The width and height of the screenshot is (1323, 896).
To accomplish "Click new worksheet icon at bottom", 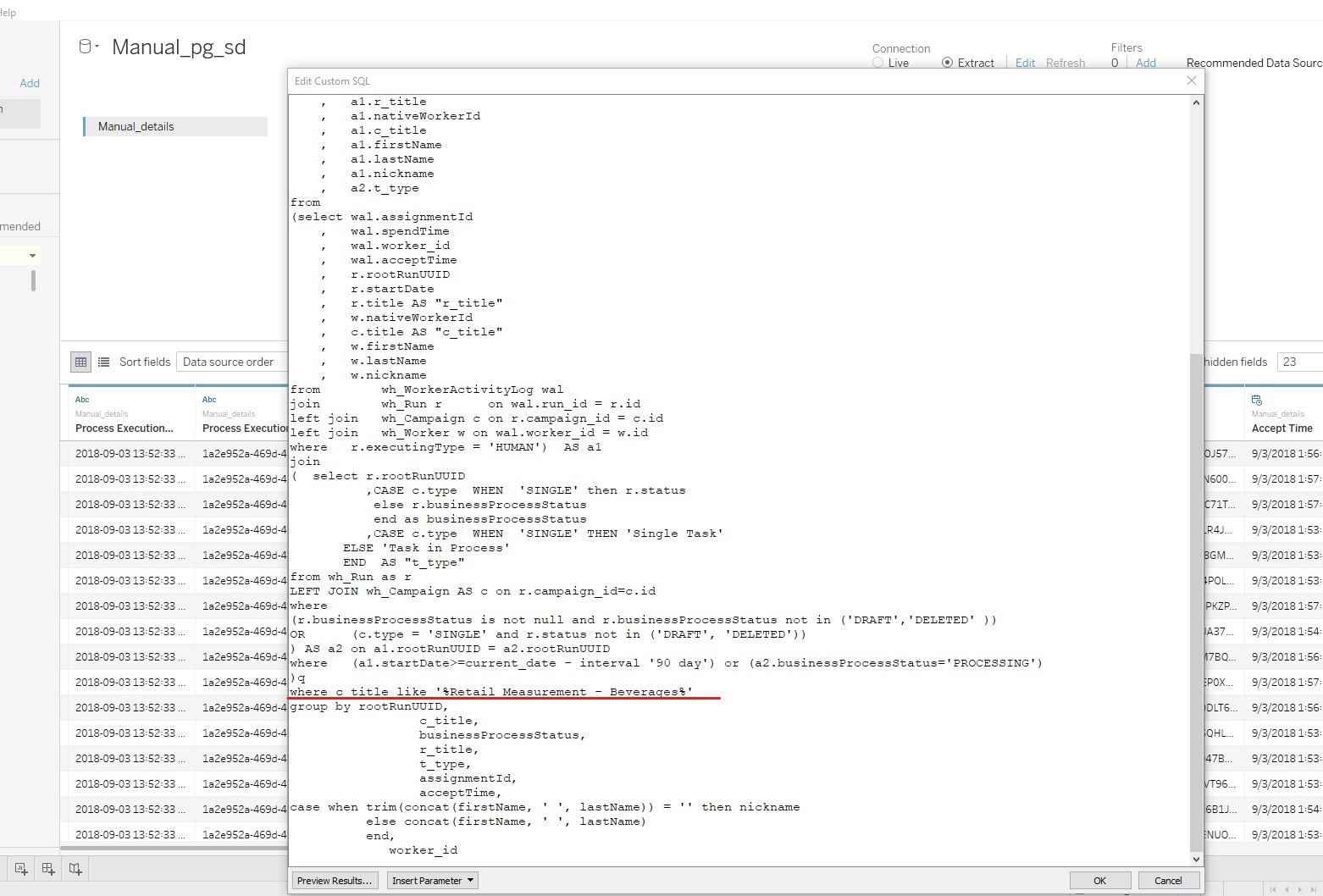I will 21,868.
